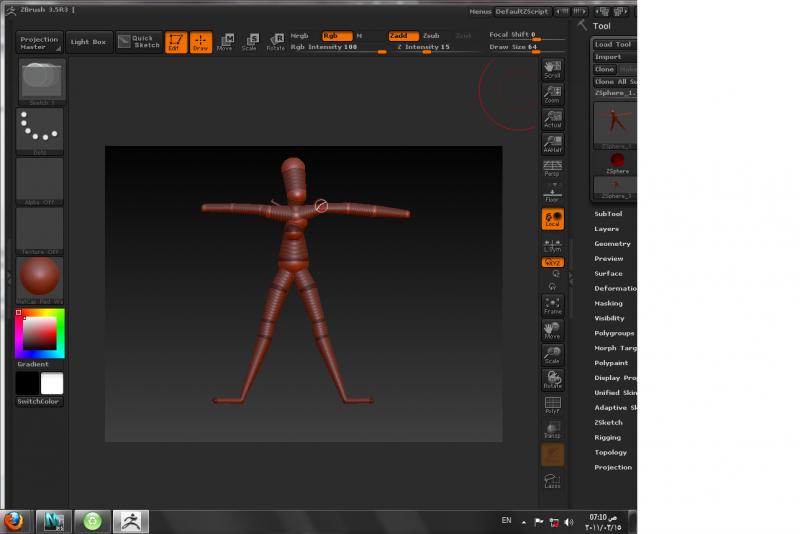Click the PolyF wireframe icon

pyautogui.click(x=552, y=405)
